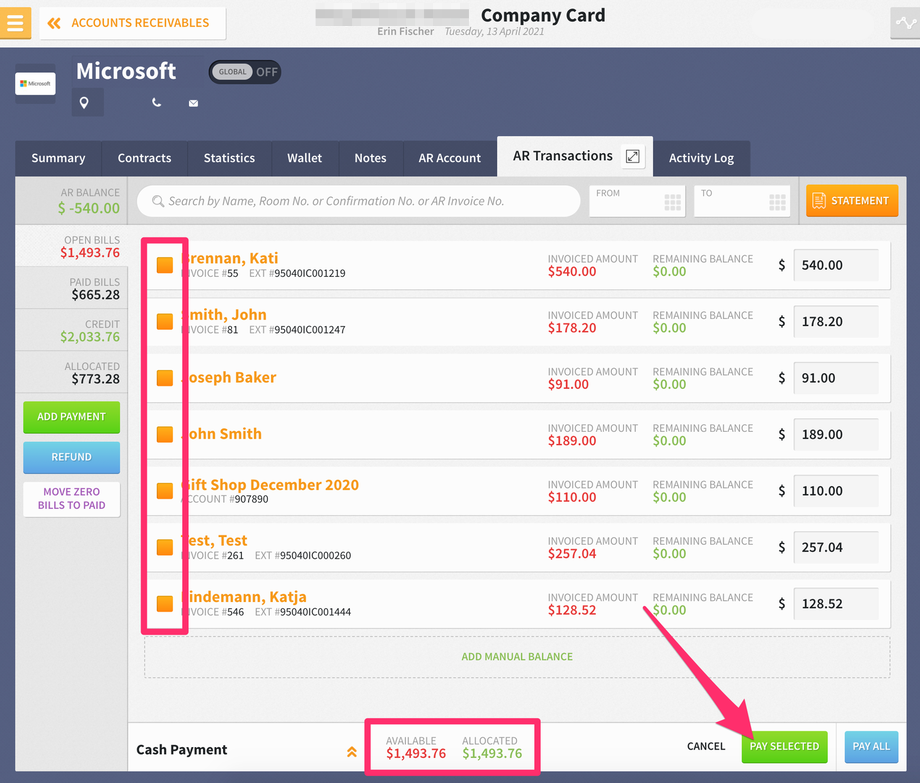Expand the Cash Payment chevron

pos(351,751)
